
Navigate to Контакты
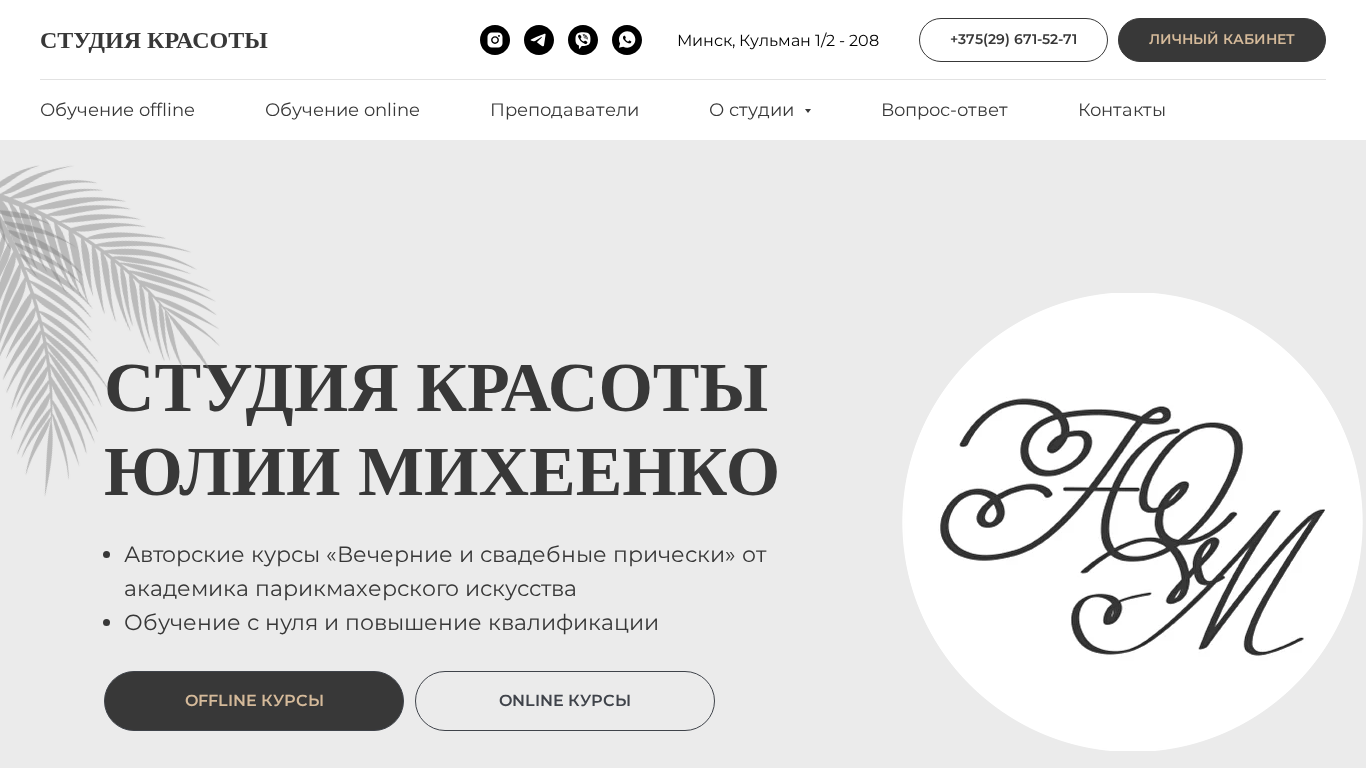click(x=1122, y=110)
